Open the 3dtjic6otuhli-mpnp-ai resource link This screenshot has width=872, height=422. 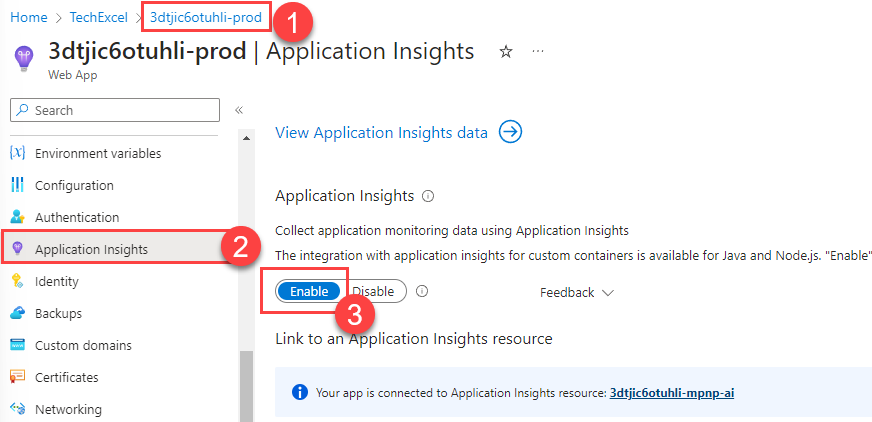click(x=672, y=393)
